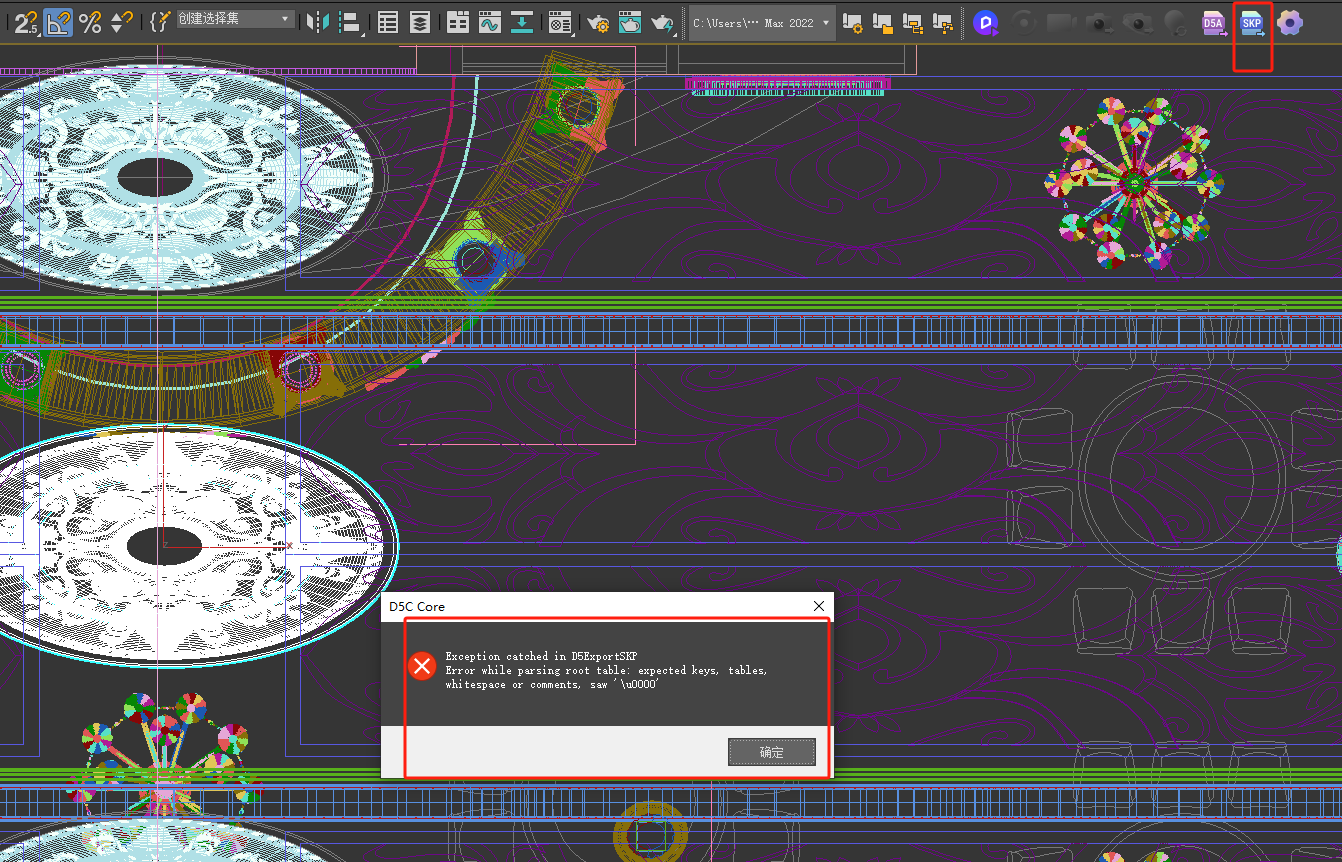The width and height of the screenshot is (1342, 862).
Task: Open Edit Named Selection Sets
Action: pyautogui.click(x=160, y=21)
